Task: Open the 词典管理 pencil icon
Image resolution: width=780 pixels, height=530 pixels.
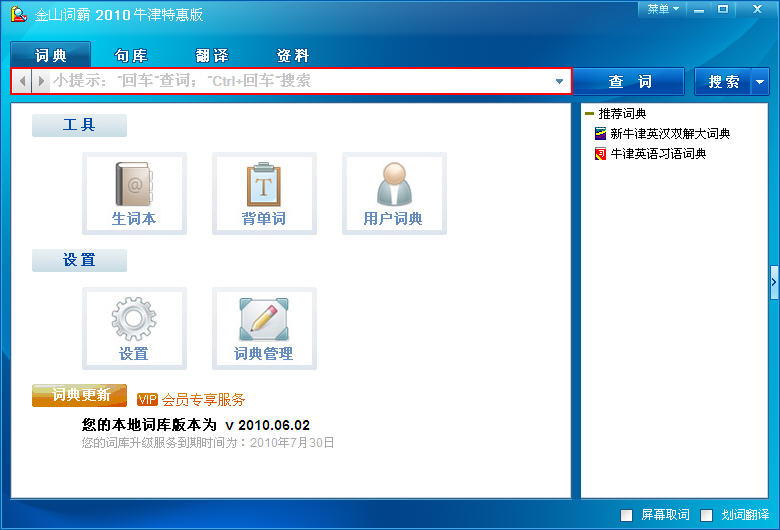Action: tap(264, 328)
